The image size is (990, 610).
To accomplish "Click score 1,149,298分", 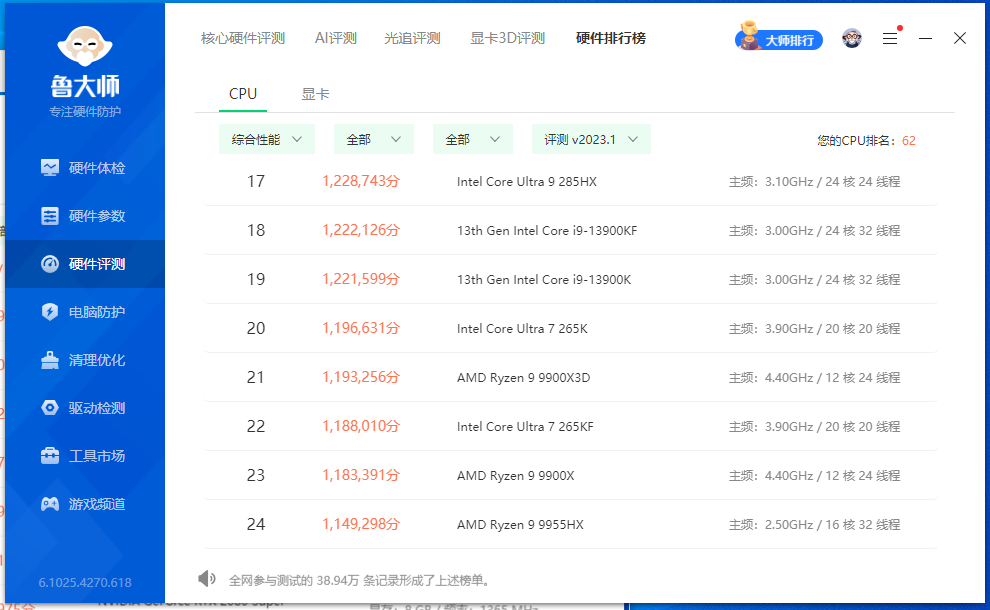I will click(361, 523).
